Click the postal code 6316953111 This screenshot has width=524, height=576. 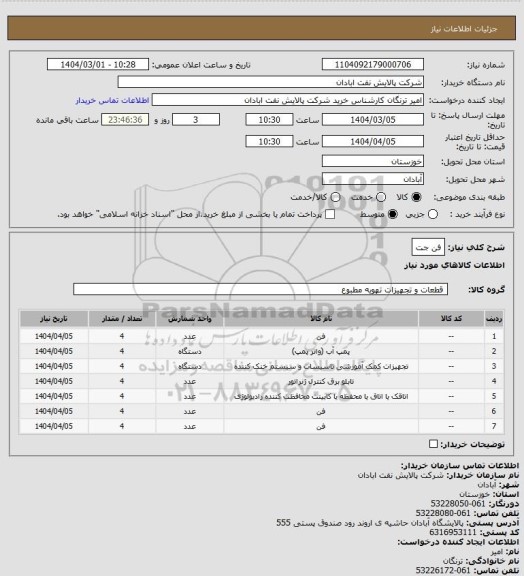(x=452, y=532)
